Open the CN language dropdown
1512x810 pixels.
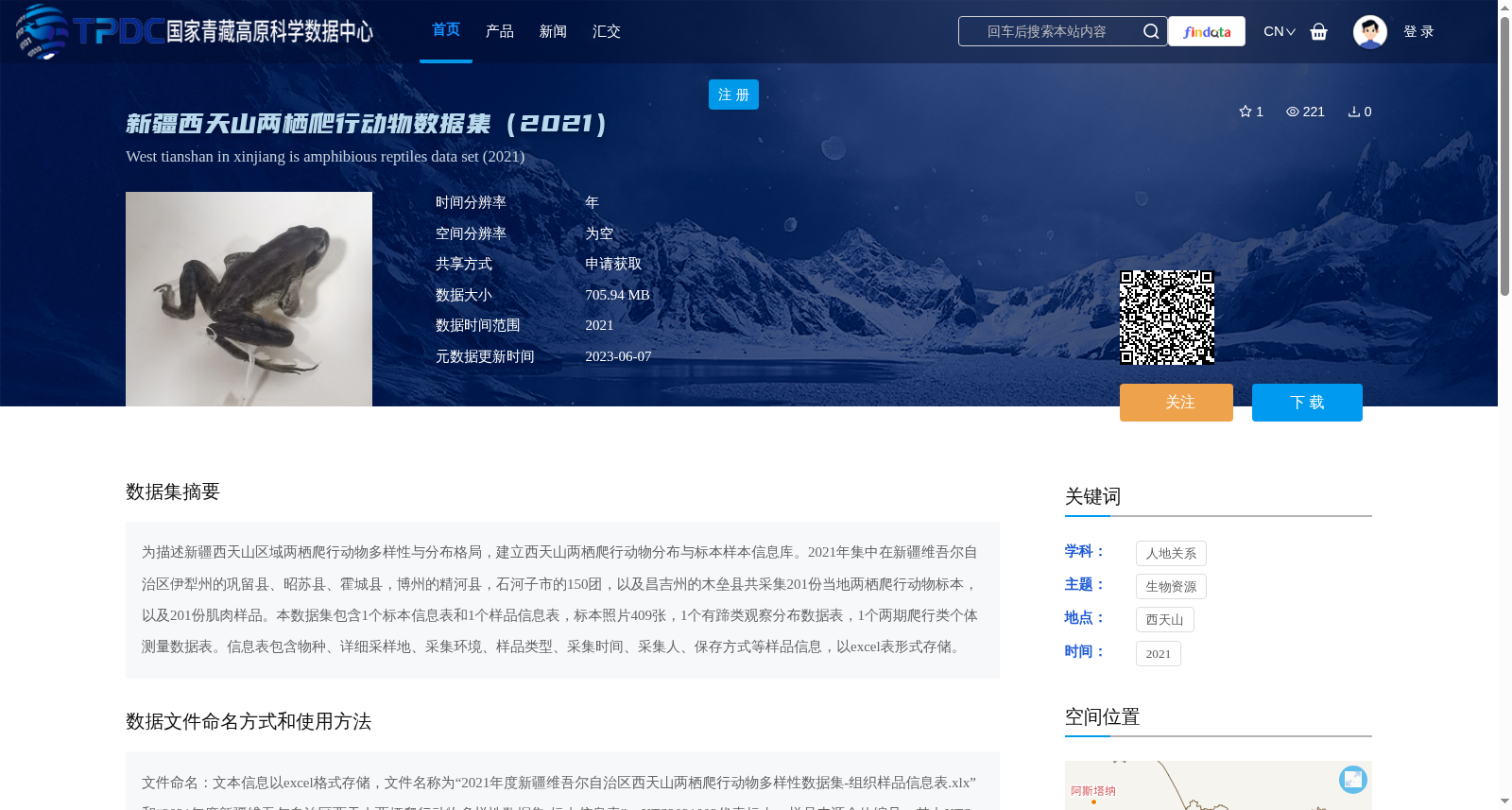click(1280, 31)
